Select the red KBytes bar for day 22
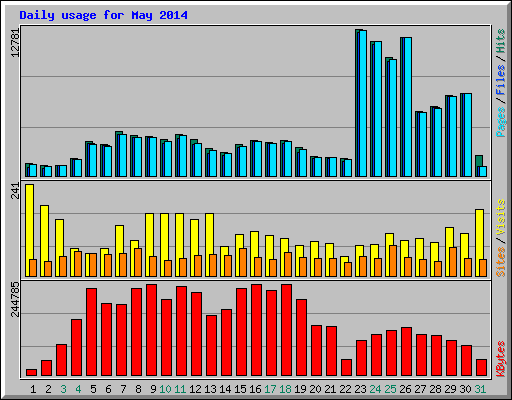 (346, 368)
